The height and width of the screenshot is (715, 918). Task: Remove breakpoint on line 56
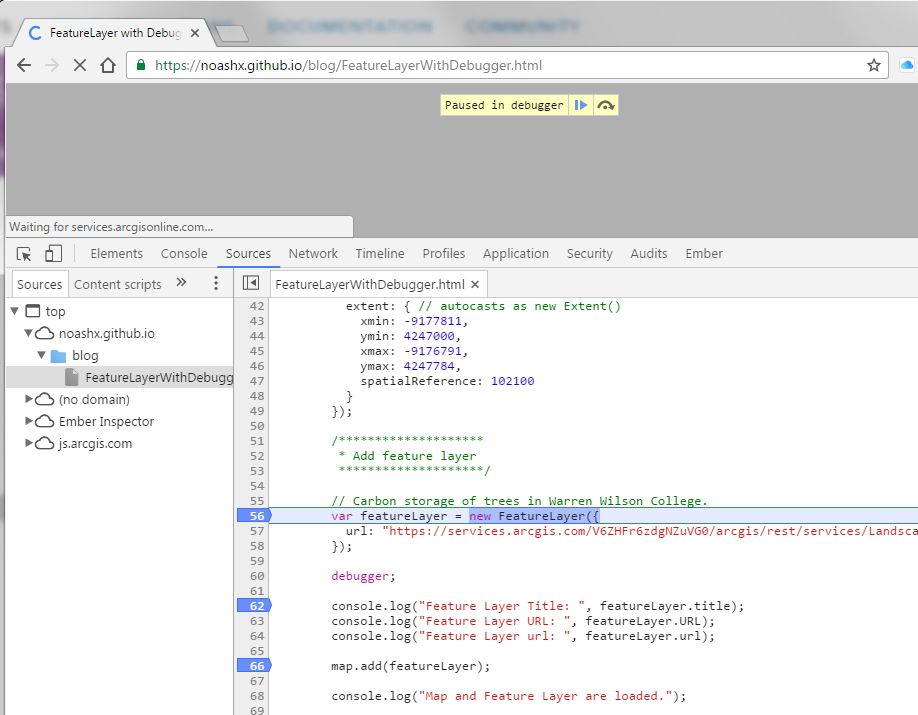[254, 515]
